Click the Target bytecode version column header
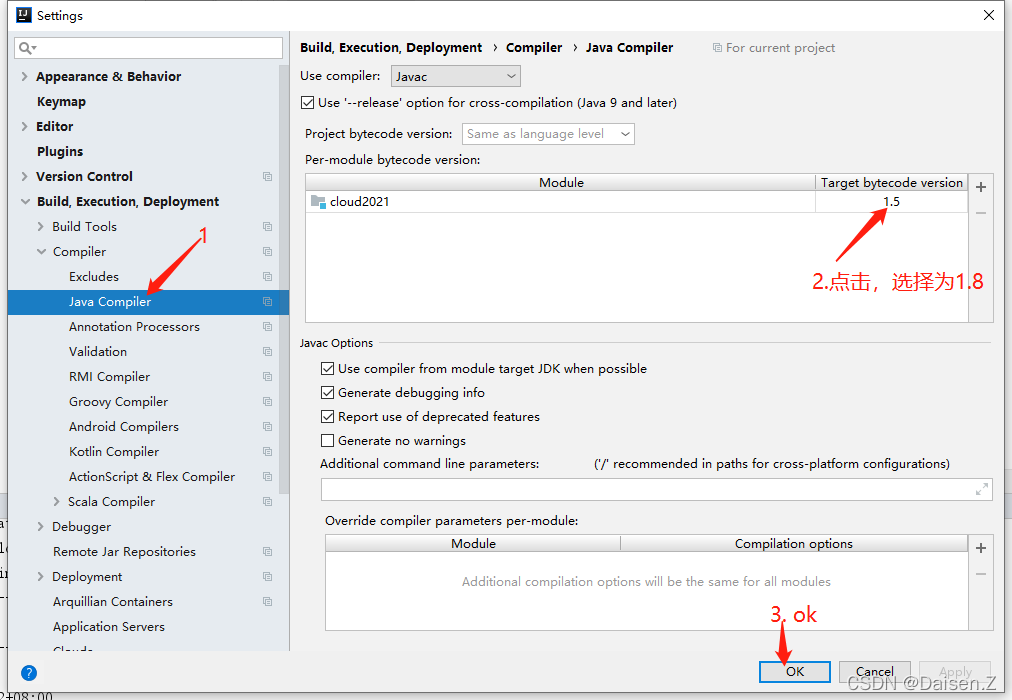 click(x=891, y=183)
